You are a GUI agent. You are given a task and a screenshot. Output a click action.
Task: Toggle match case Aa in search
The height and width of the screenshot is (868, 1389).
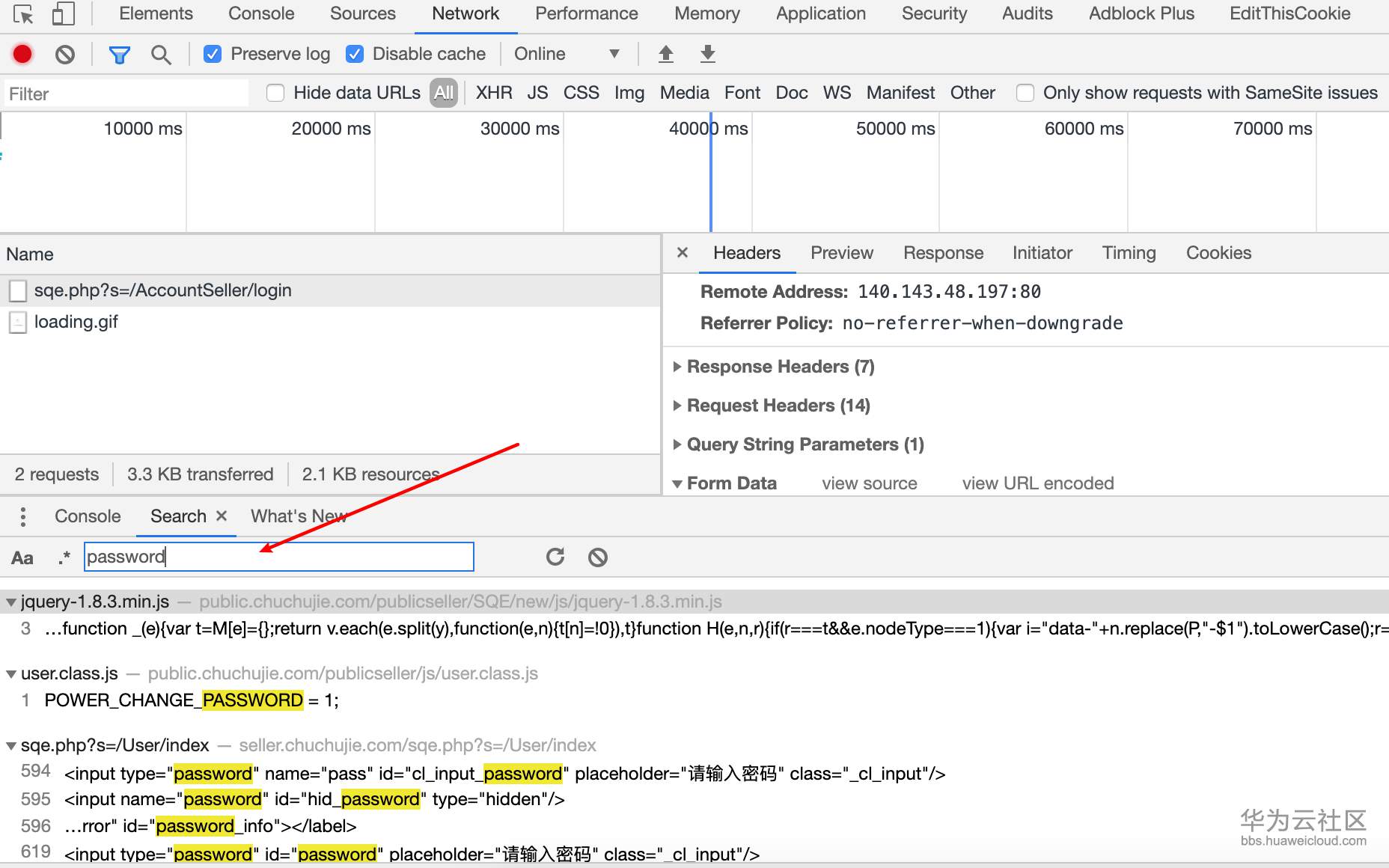22,557
